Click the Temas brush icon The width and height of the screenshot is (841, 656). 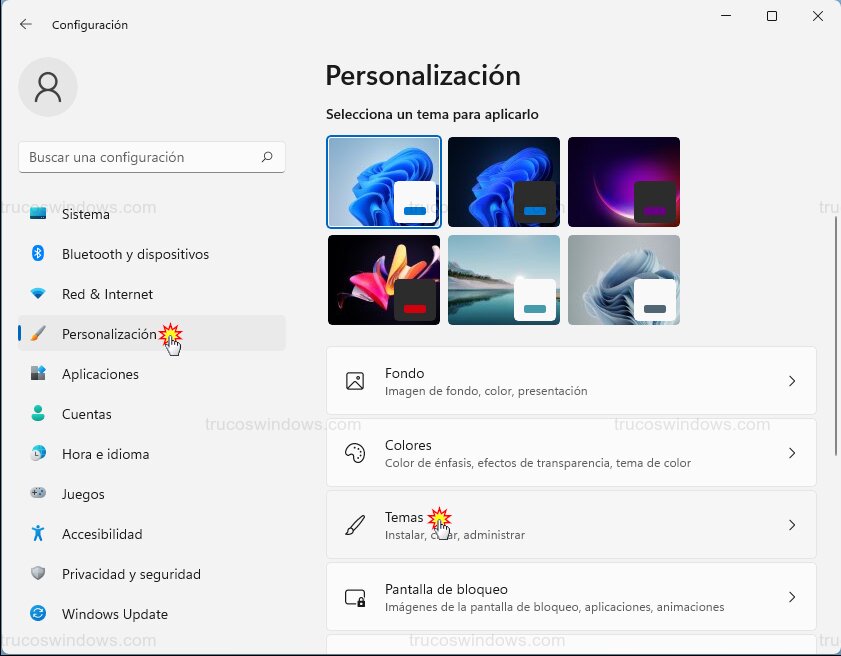coord(355,525)
